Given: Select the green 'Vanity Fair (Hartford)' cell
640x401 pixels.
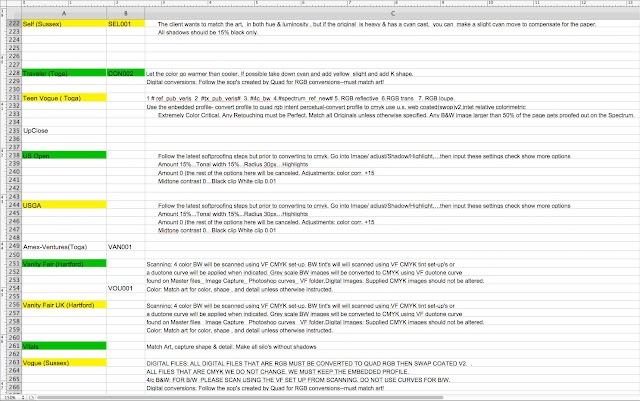Looking at the screenshot, I should point(64,264).
